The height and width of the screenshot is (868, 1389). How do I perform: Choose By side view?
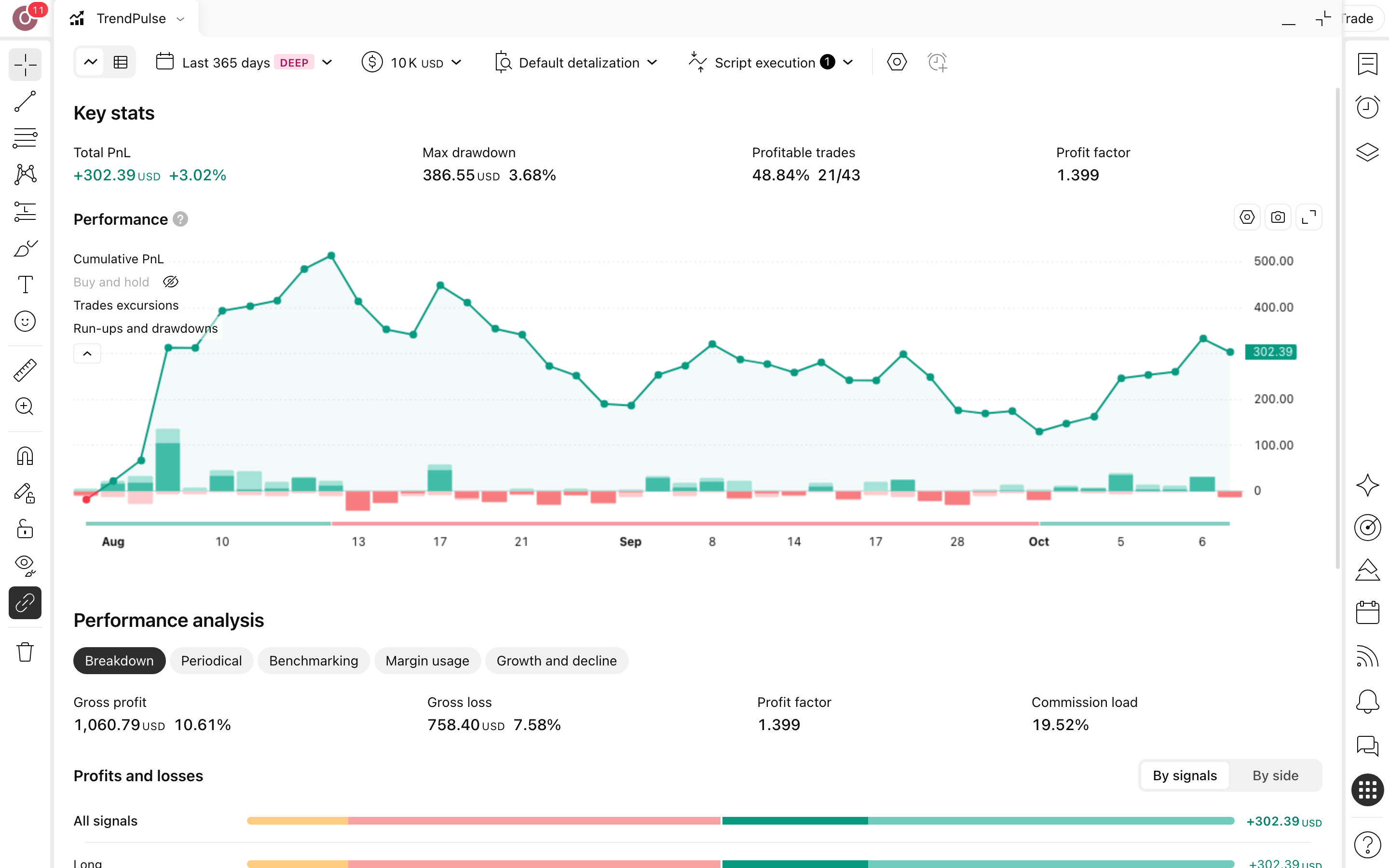point(1275,775)
